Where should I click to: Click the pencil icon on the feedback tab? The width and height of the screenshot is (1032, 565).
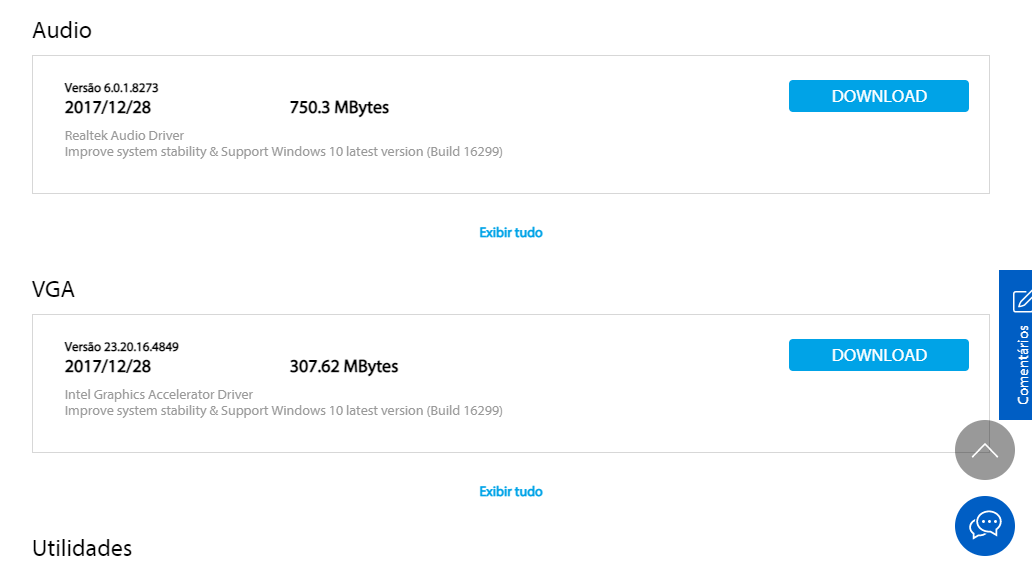pos(1021,301)
